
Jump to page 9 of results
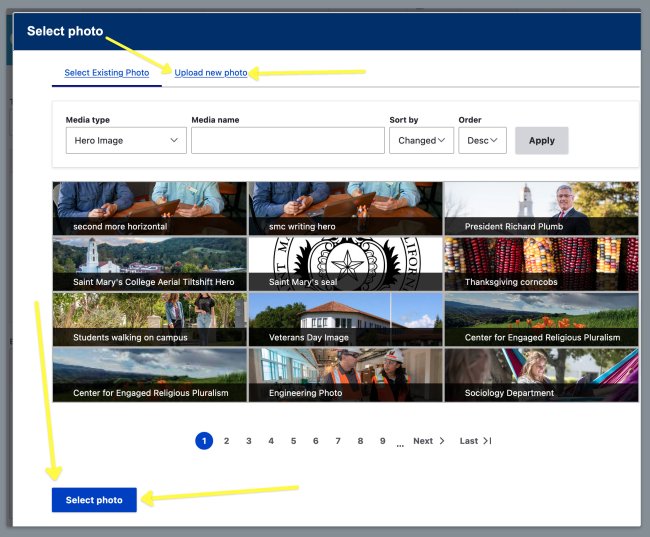click(x=382, y=441)
